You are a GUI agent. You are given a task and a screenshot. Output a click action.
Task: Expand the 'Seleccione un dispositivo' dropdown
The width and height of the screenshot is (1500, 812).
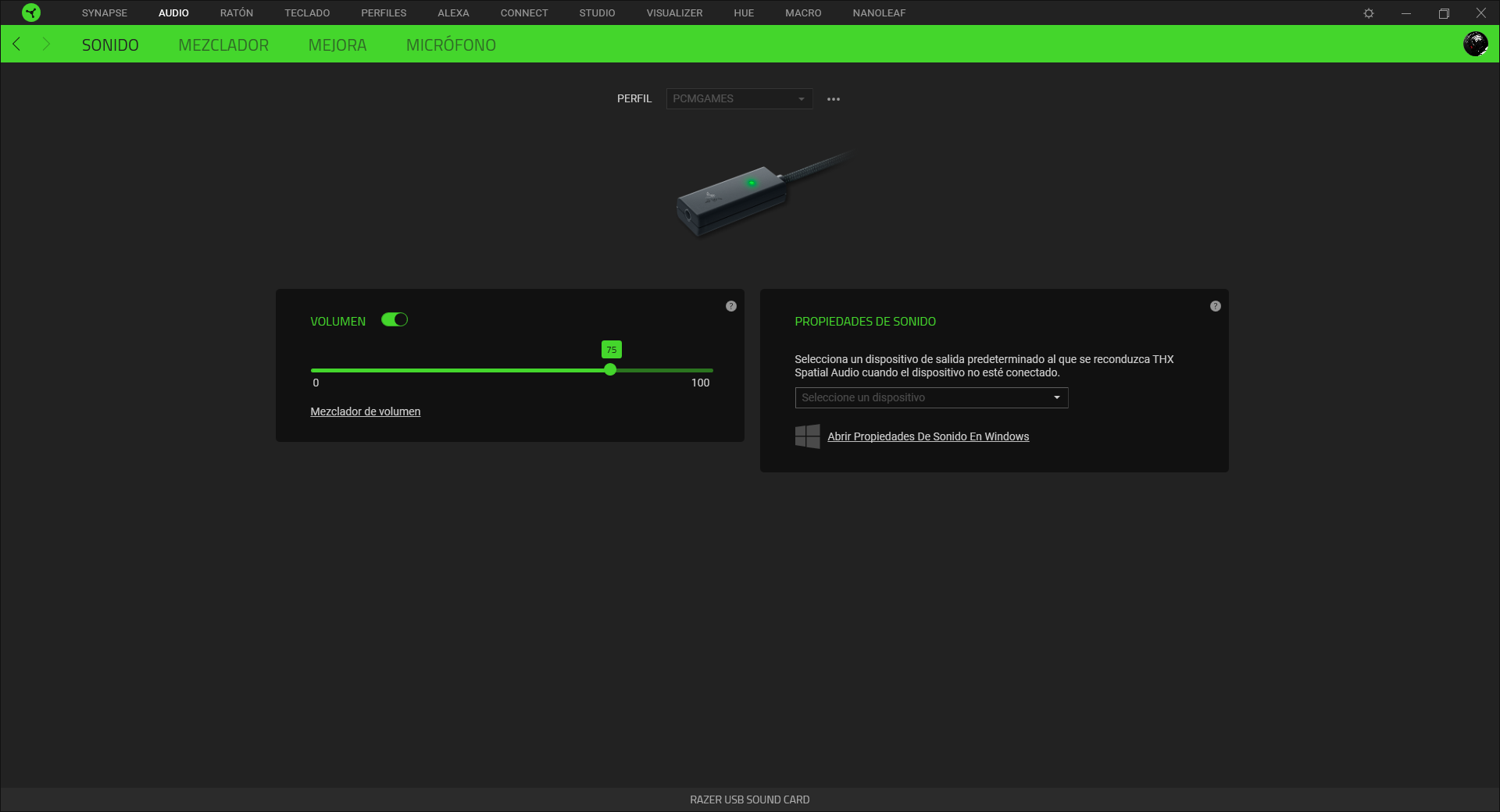point(931,398)
